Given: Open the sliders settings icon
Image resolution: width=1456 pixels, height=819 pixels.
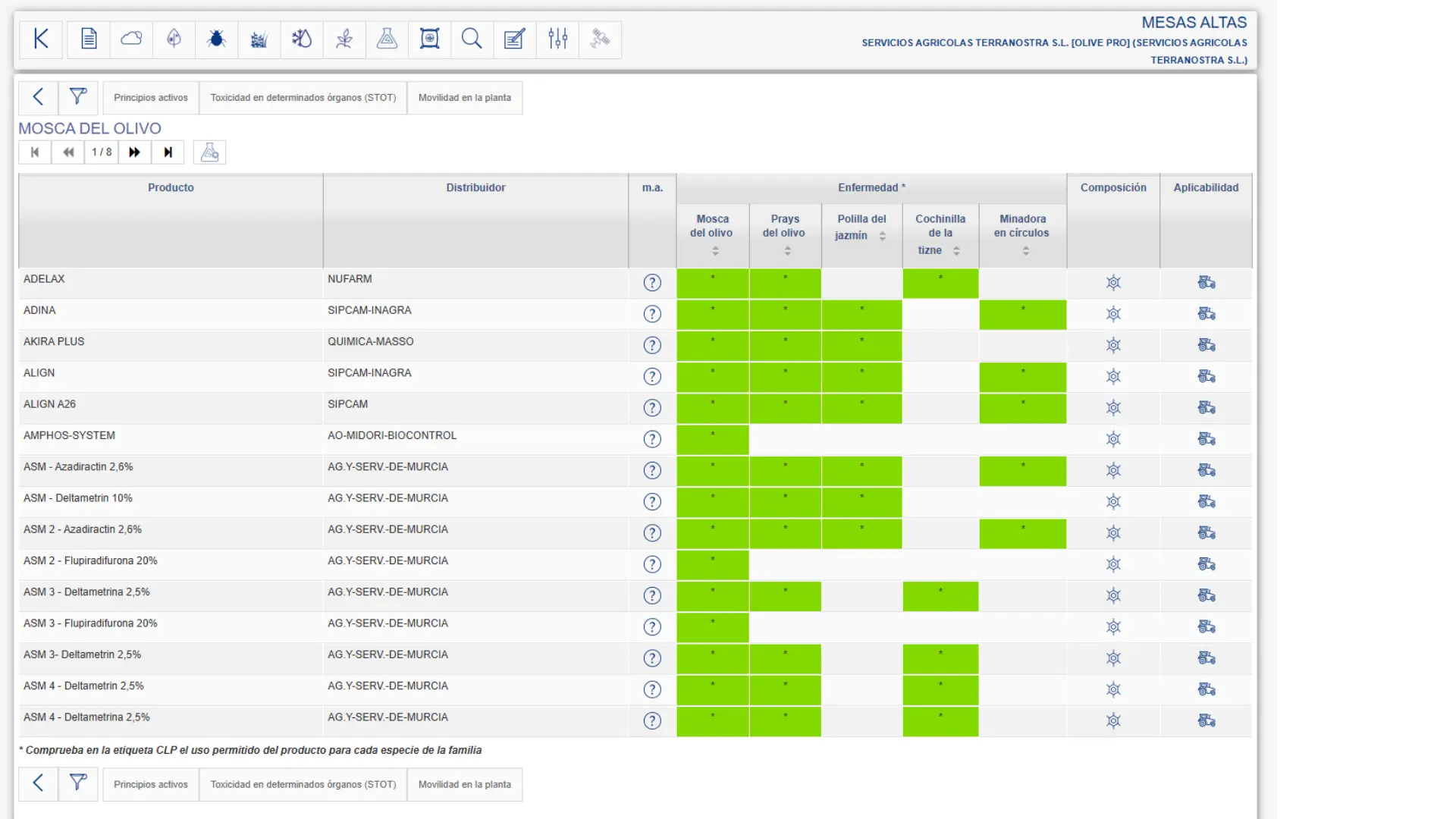Looking at the screenshot, I should pos(557,39).
